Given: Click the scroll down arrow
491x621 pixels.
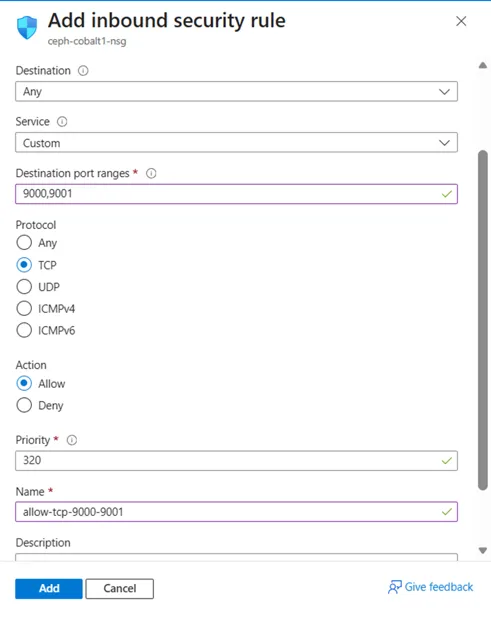Looking at the screenshot, I should coord(483,551).
